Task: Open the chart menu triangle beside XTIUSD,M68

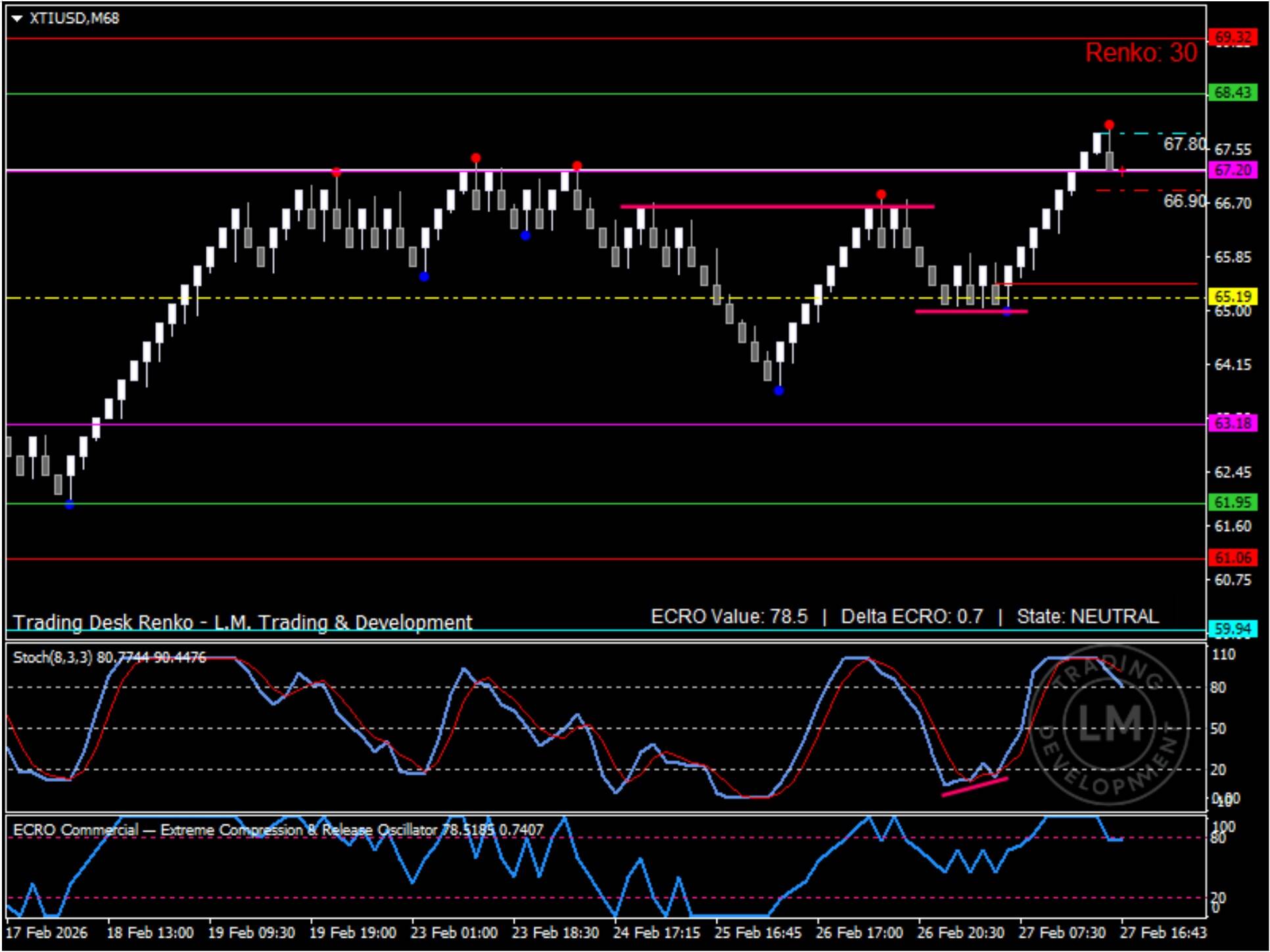Action: [17, 18]
